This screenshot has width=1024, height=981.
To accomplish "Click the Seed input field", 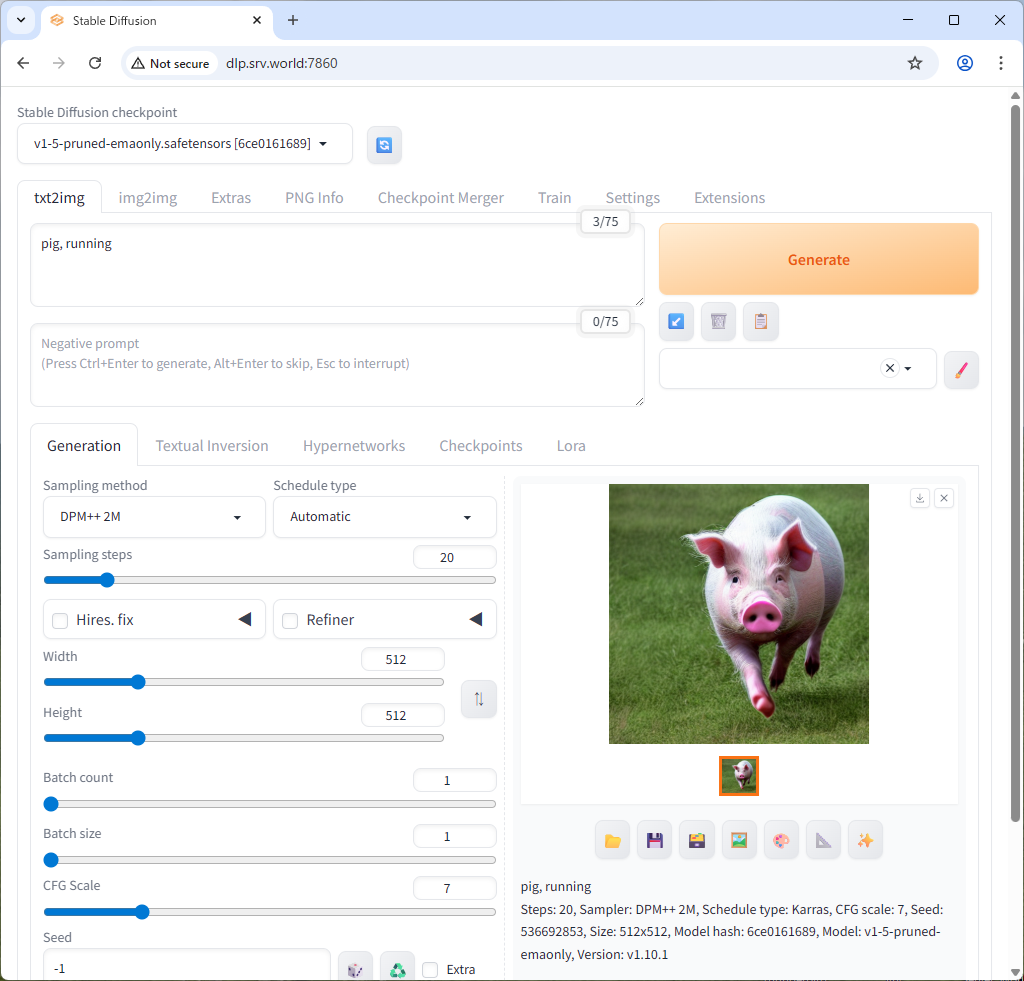I will click(x=187, y=967).
